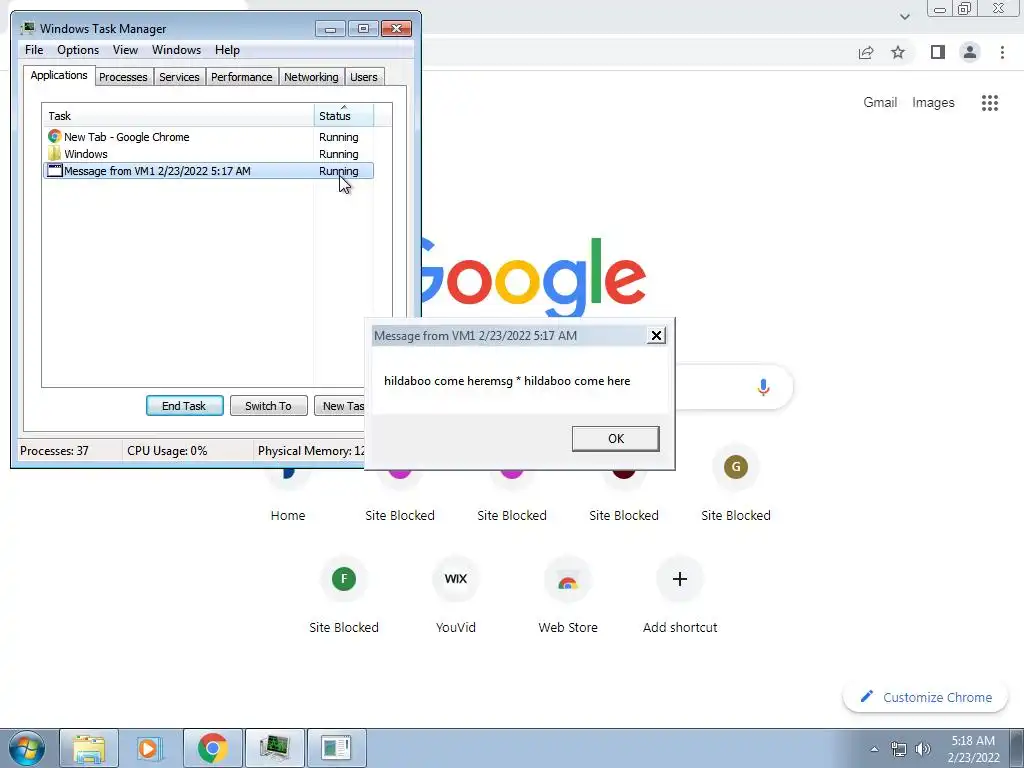Select the Applications tab
The width and height of the screenshot is (1024, 768).
tap(59, 75)
